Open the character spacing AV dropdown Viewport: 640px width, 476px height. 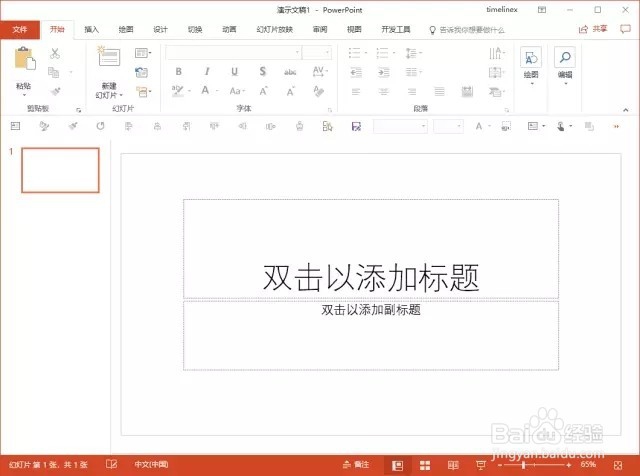click(x=320, y=71)
